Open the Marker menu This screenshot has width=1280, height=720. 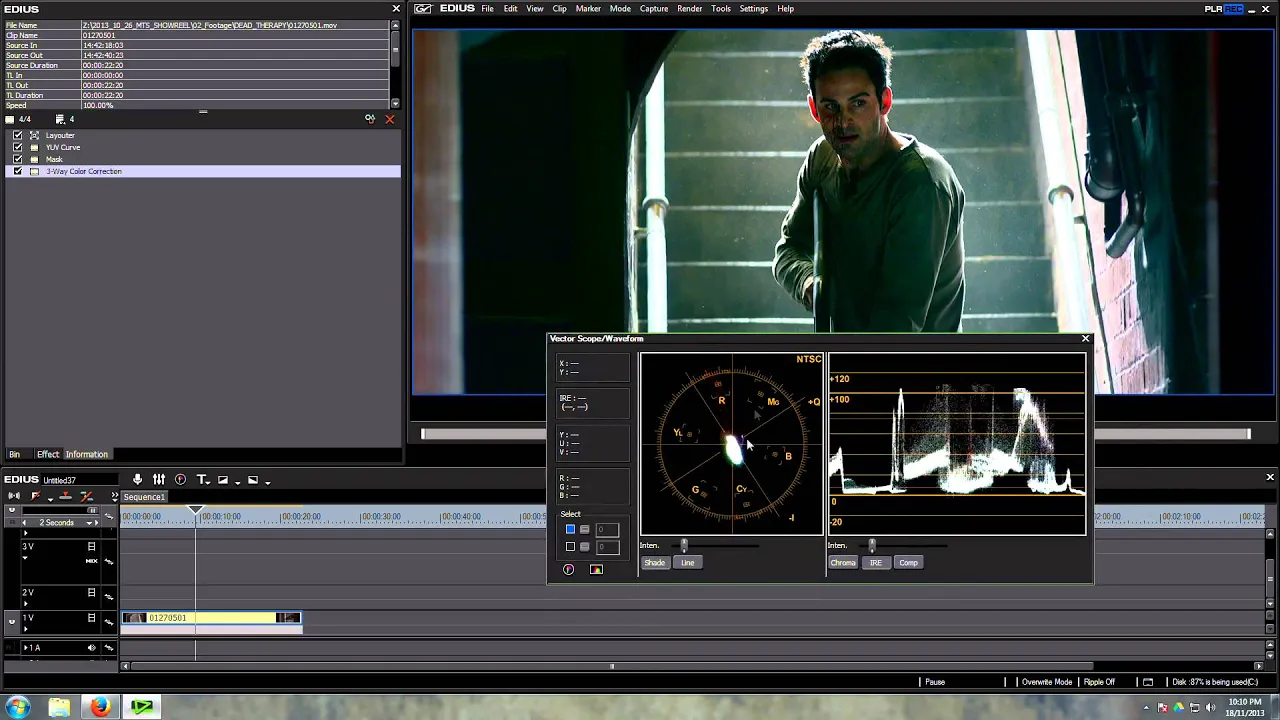588,9
